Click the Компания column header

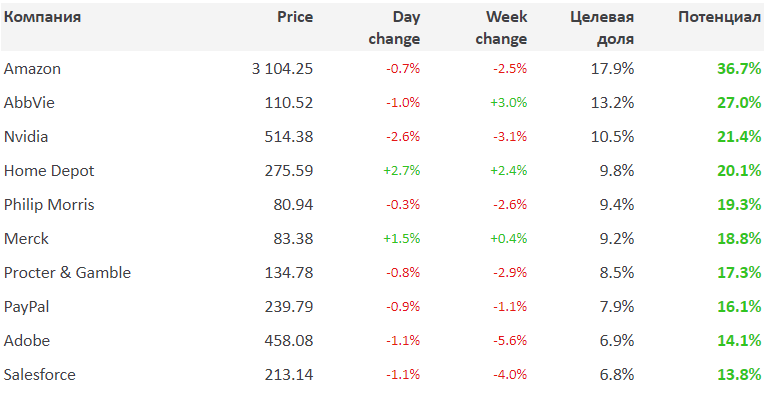[x=43, y=17]
